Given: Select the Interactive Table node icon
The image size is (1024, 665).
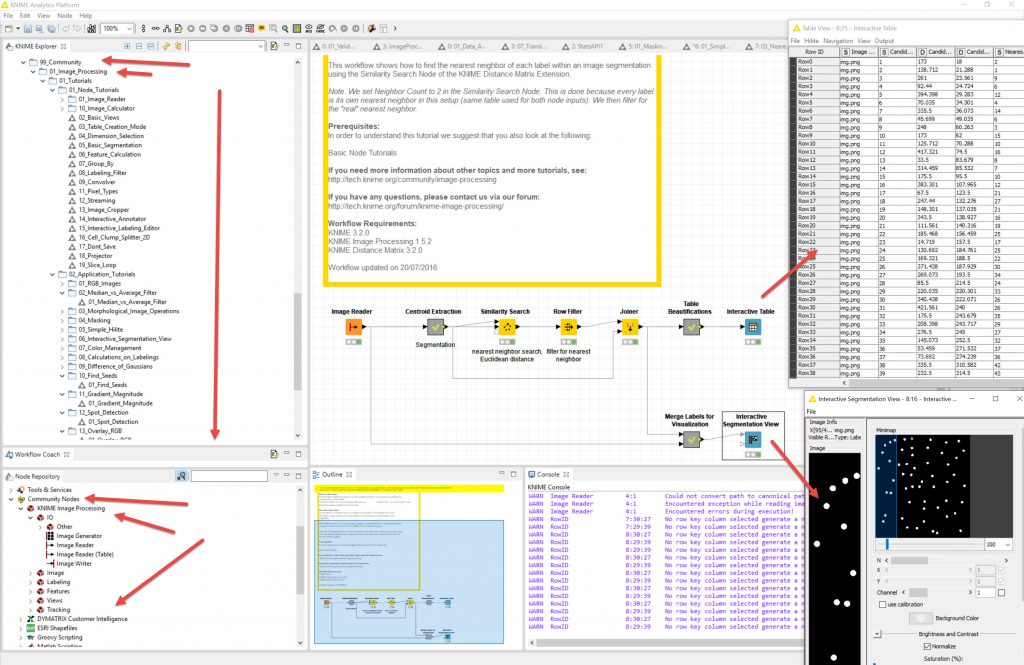Looking at the screenshot, I should click(x=750, y=327).
